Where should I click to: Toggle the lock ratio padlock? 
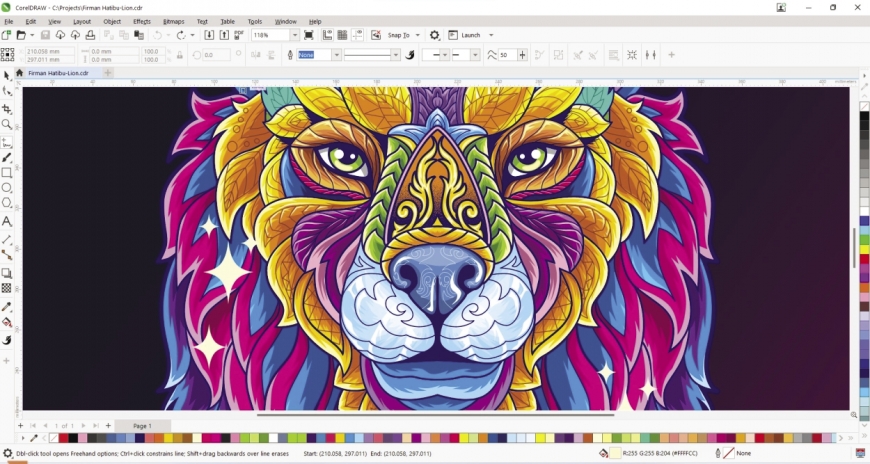pos(180,55)
